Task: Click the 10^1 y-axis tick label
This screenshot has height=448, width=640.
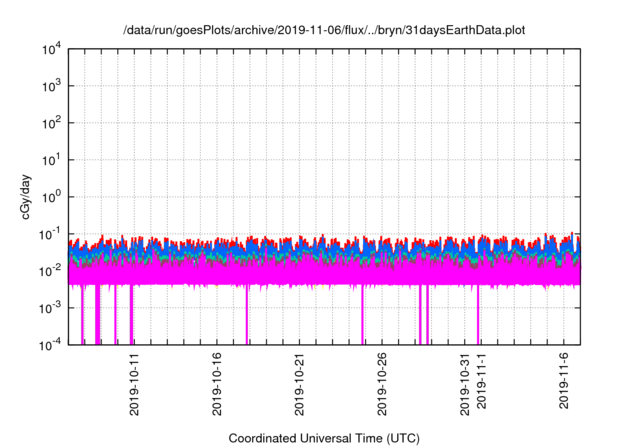Action: 52,160
